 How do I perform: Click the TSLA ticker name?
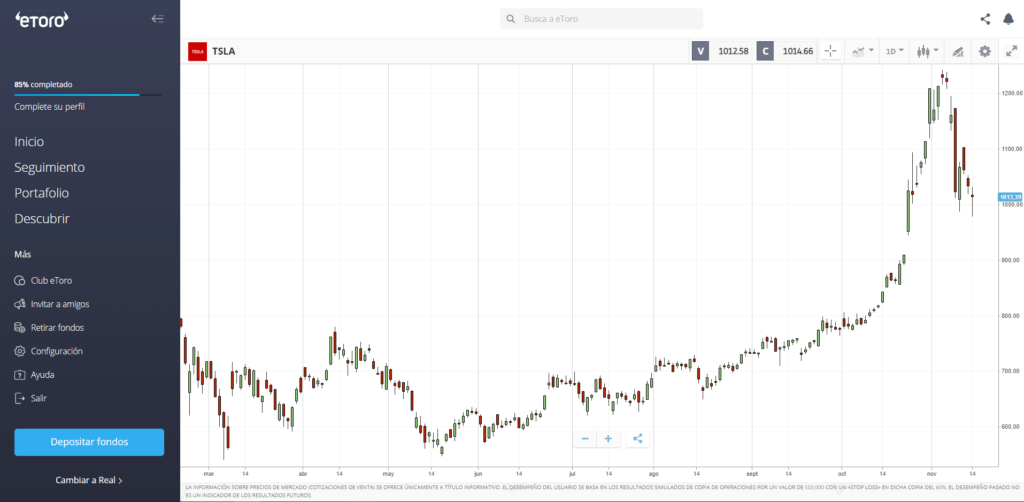(x=223, y=51)
